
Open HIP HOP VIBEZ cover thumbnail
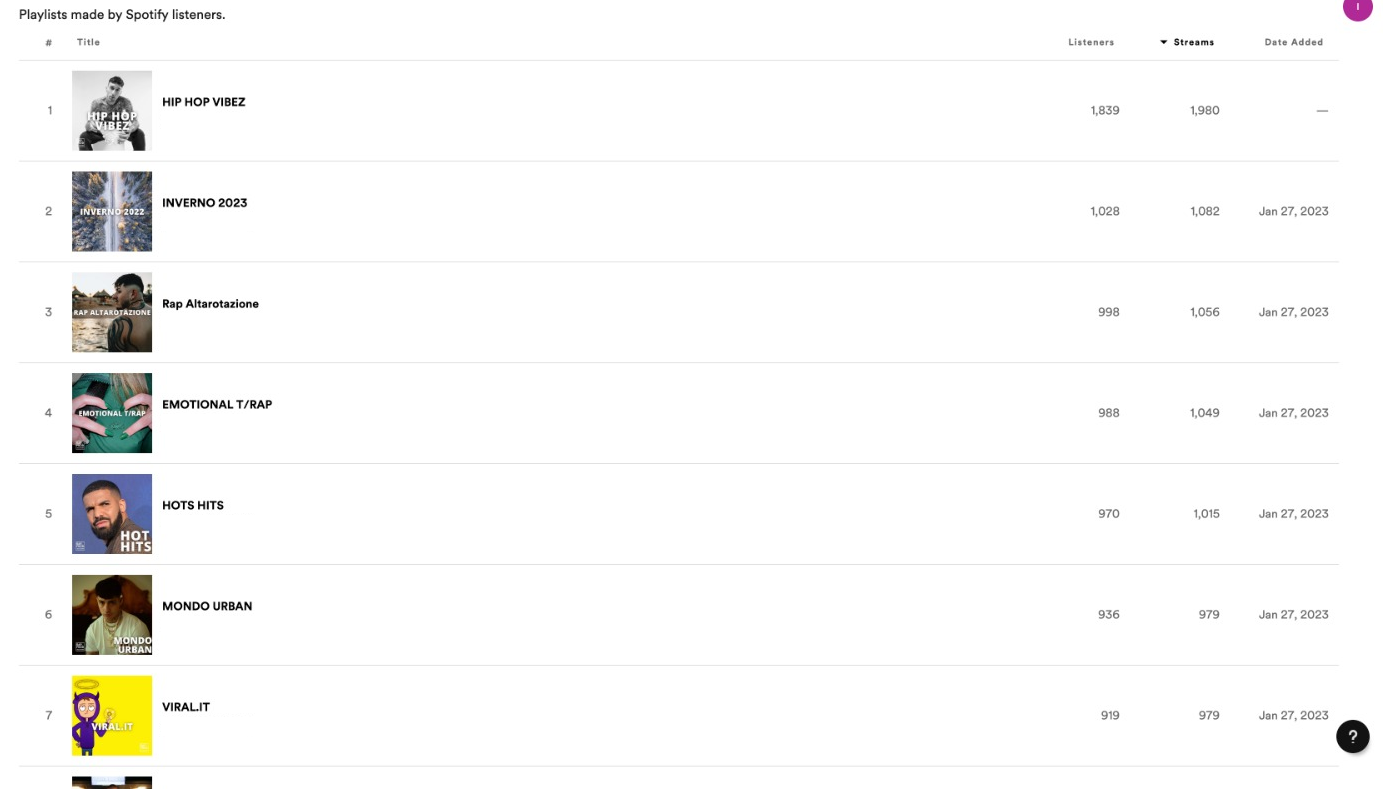click(x=112, y=111)
